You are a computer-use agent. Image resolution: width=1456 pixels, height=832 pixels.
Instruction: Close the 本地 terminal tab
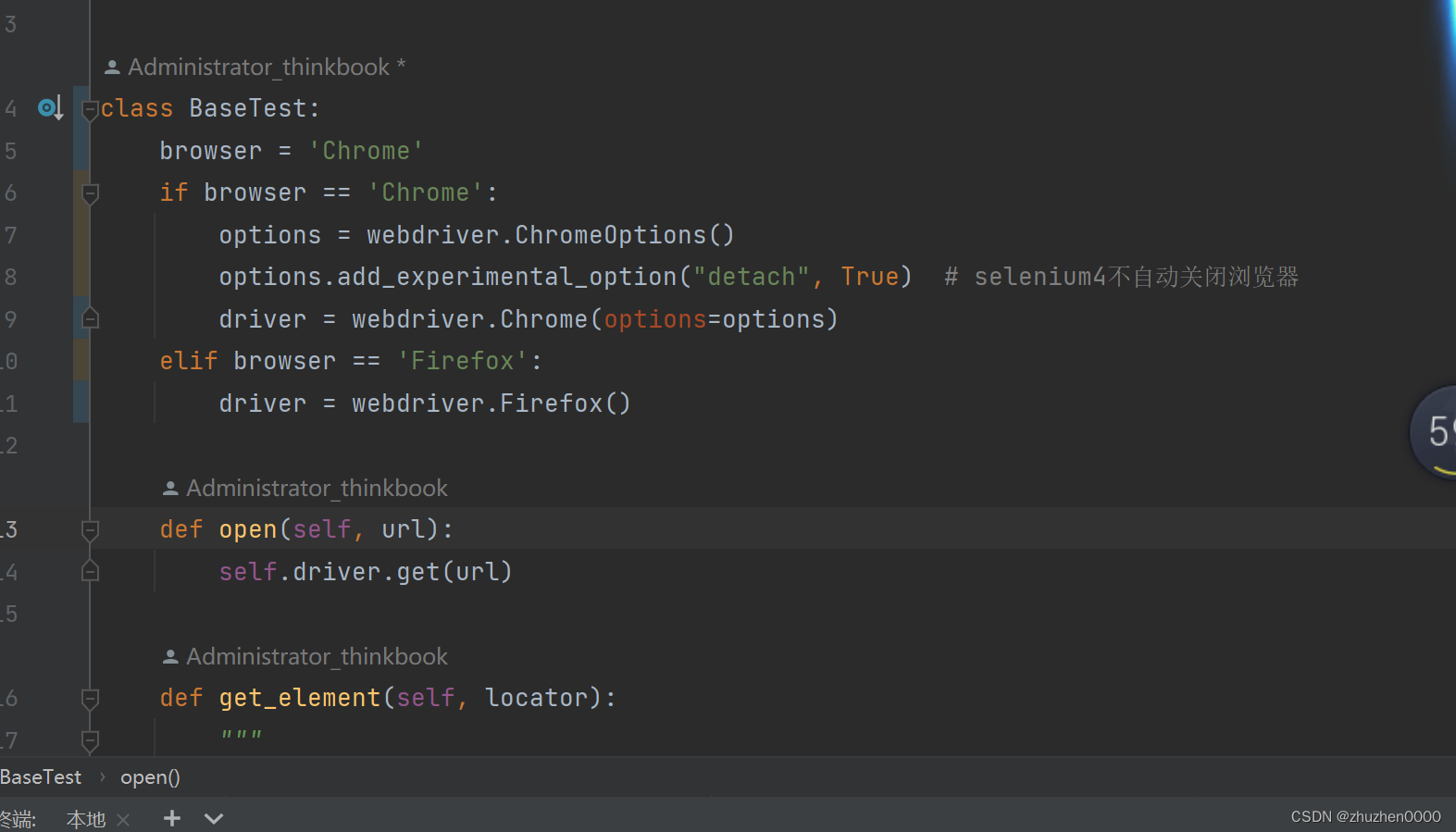tap(123, 820)
